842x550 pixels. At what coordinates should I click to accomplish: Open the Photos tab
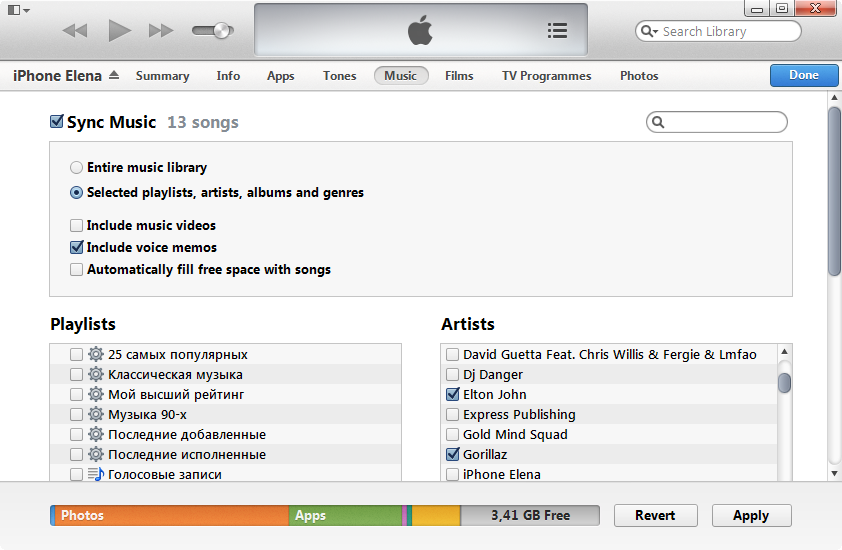pyautogui.click(x=639, y=76)
